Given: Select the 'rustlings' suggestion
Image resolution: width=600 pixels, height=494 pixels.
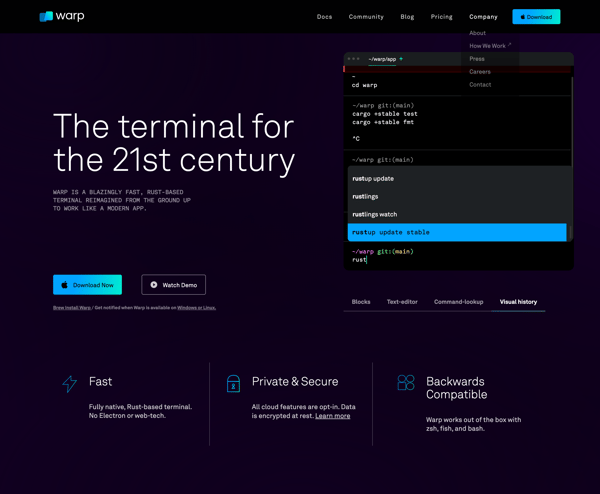Looking at the screenshot, I should point(457,197).
